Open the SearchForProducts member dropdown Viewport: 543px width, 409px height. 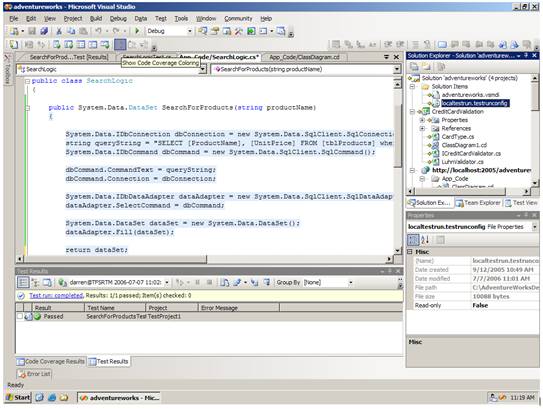[397, 70]
